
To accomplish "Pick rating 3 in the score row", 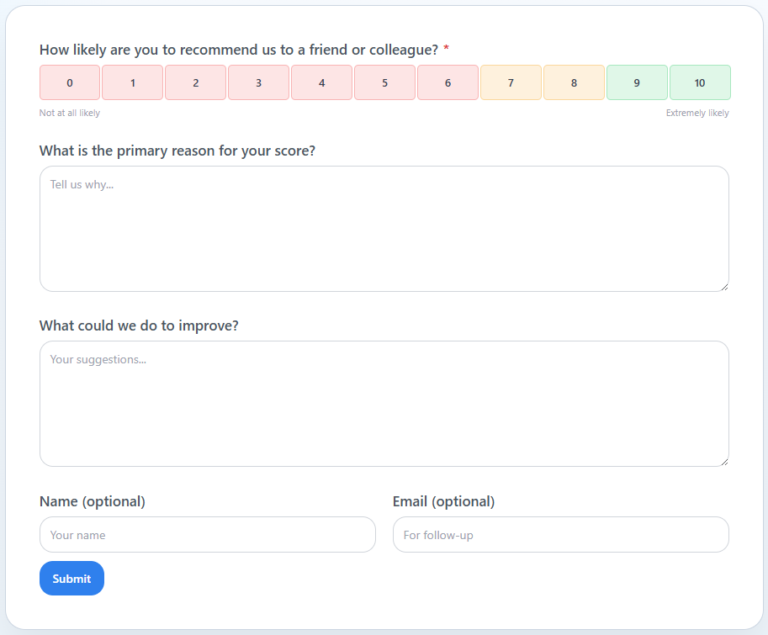I will (x=259, y=82).
